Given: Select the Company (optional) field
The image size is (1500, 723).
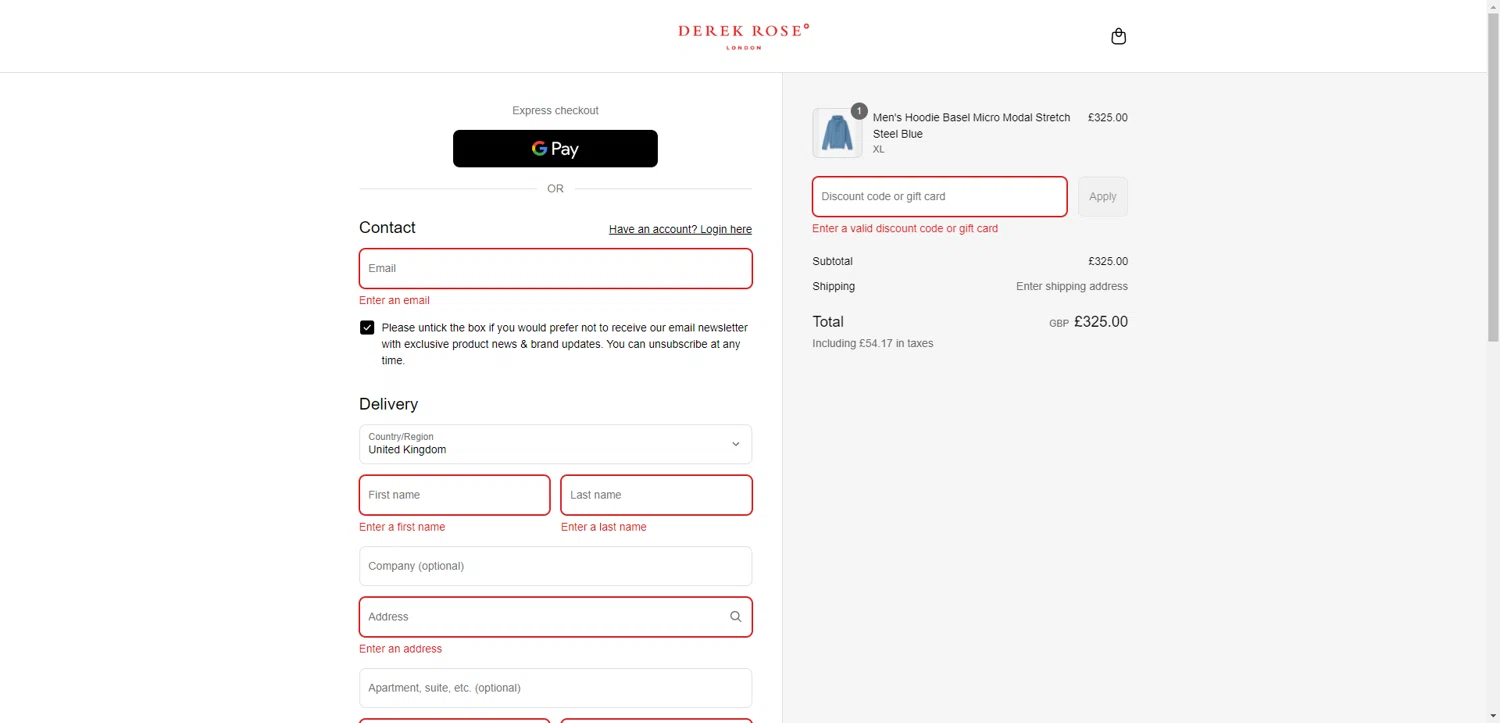Looking at the screenshot, I should (x=555, y=566).
